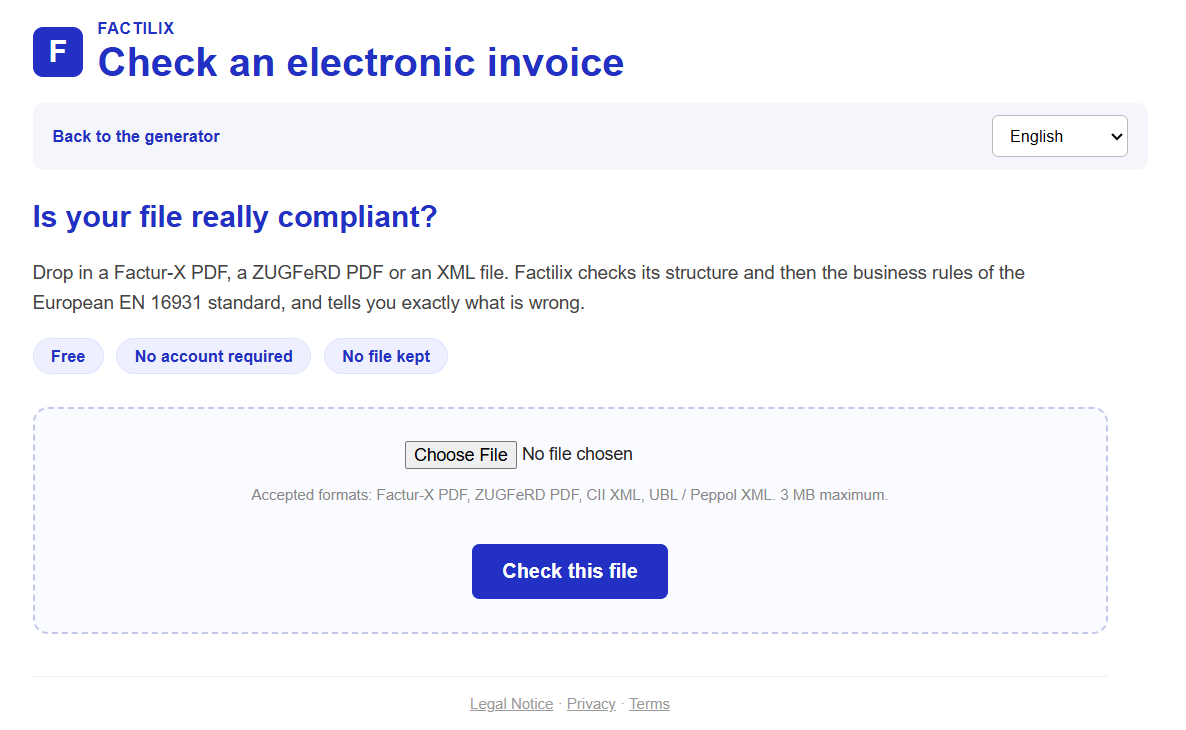This screenshot has width=1186, height=730.
Task: Click the Check an electronic invoice heading
Action: pos(361,62)
